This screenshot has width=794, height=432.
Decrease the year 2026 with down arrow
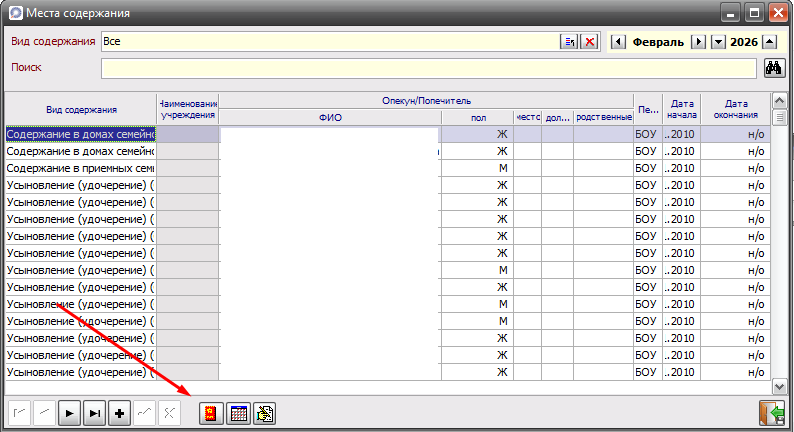click(717, 42)
